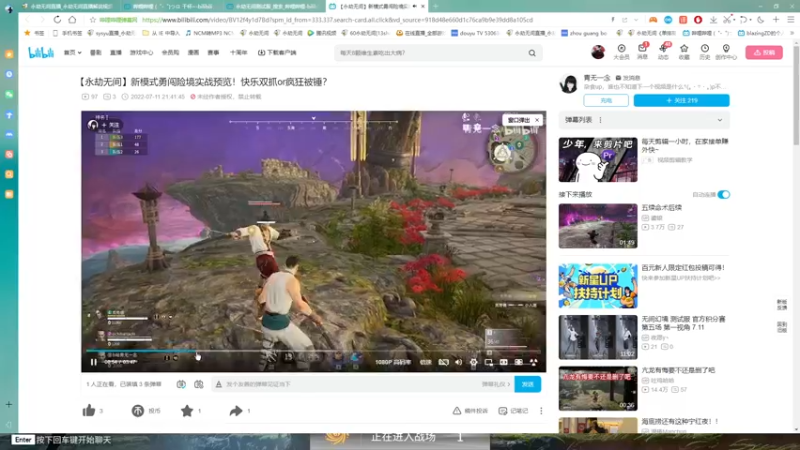Screen dimensions: 800x450
Task: Focus the danmaku comment input field
Action: [352, 384]
